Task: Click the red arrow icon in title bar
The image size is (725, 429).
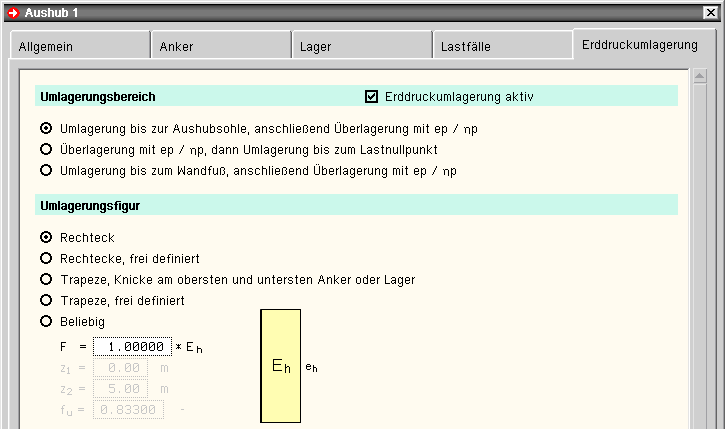Action: (12, 12)
